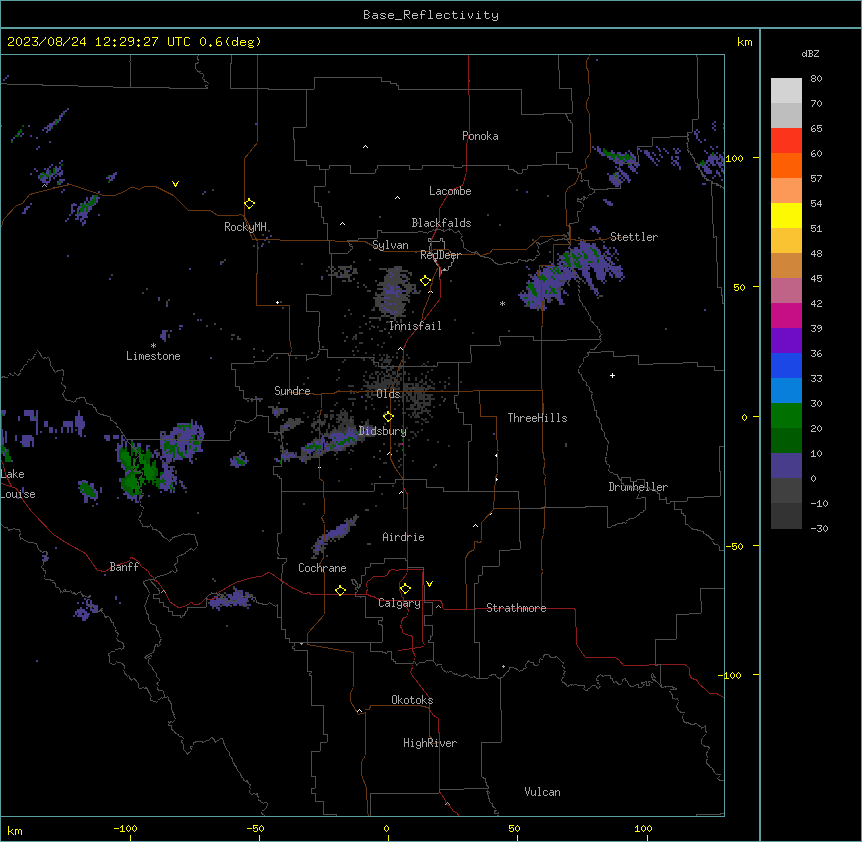
Task: Click the yellow V marker northeast of Calgary
Action: pos(429,584)
